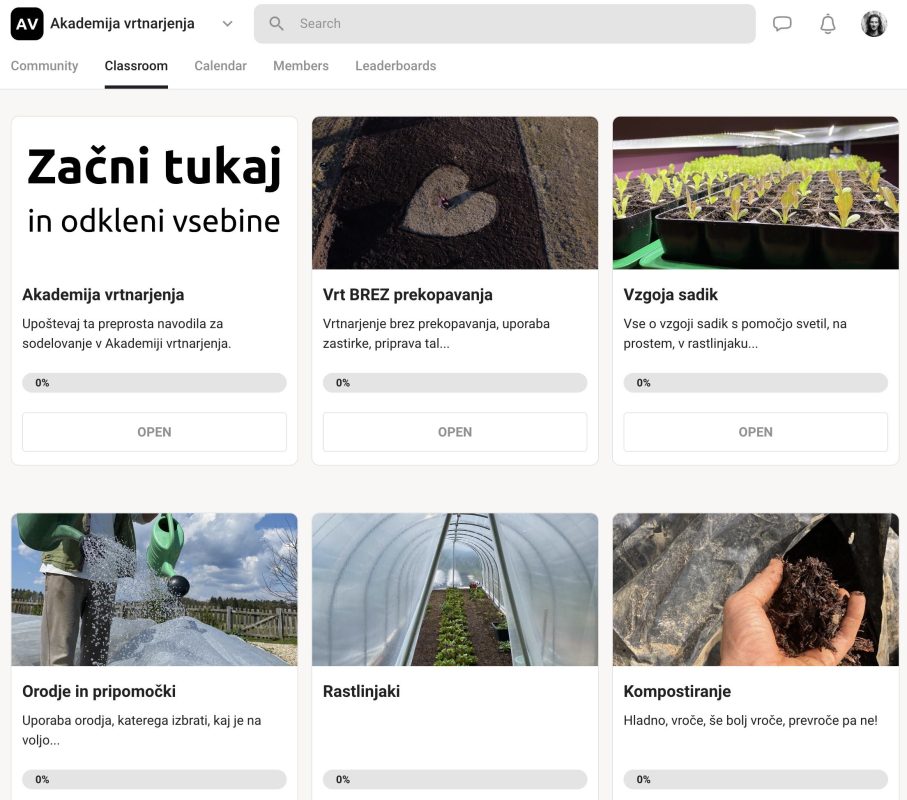Click the Kompostiranje title
907x800 pixels.
tap(677, 691)
